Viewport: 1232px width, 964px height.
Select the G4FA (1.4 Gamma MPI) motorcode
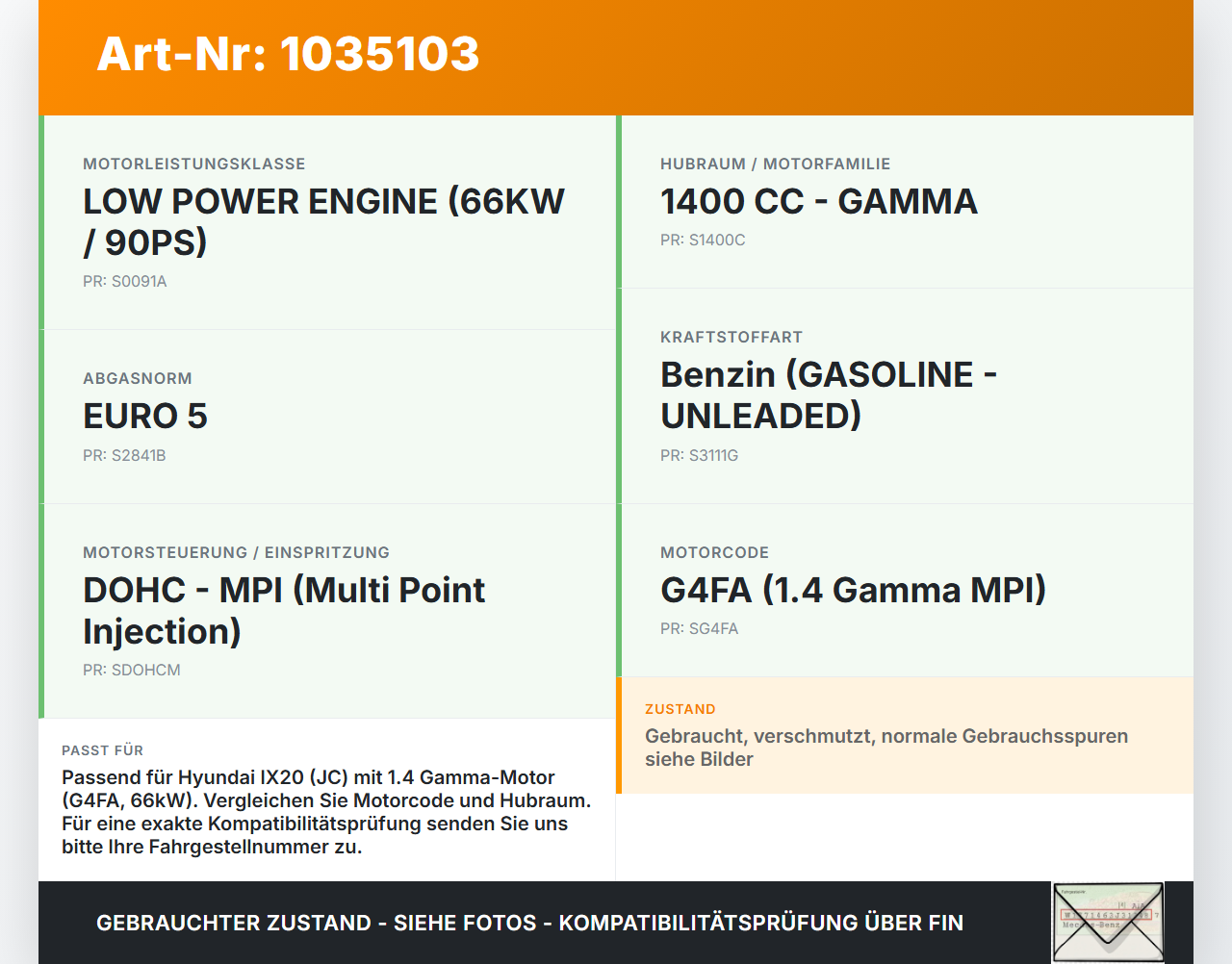[854, 590]
